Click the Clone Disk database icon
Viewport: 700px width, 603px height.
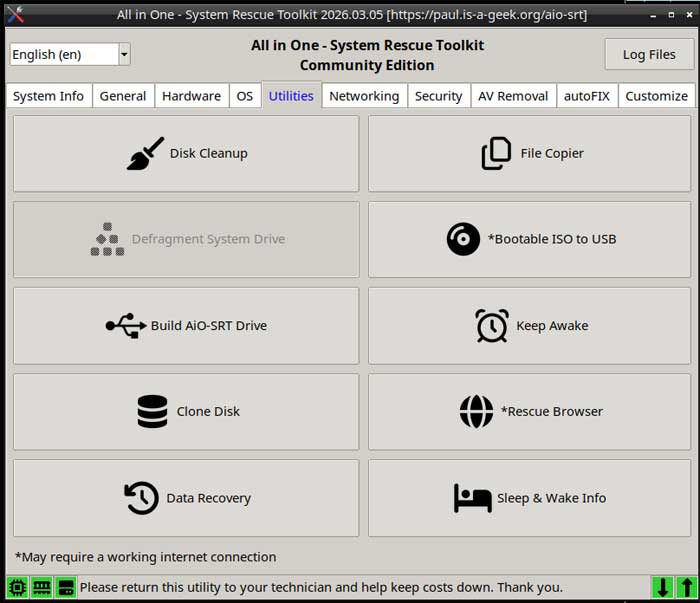coord(152,412)
